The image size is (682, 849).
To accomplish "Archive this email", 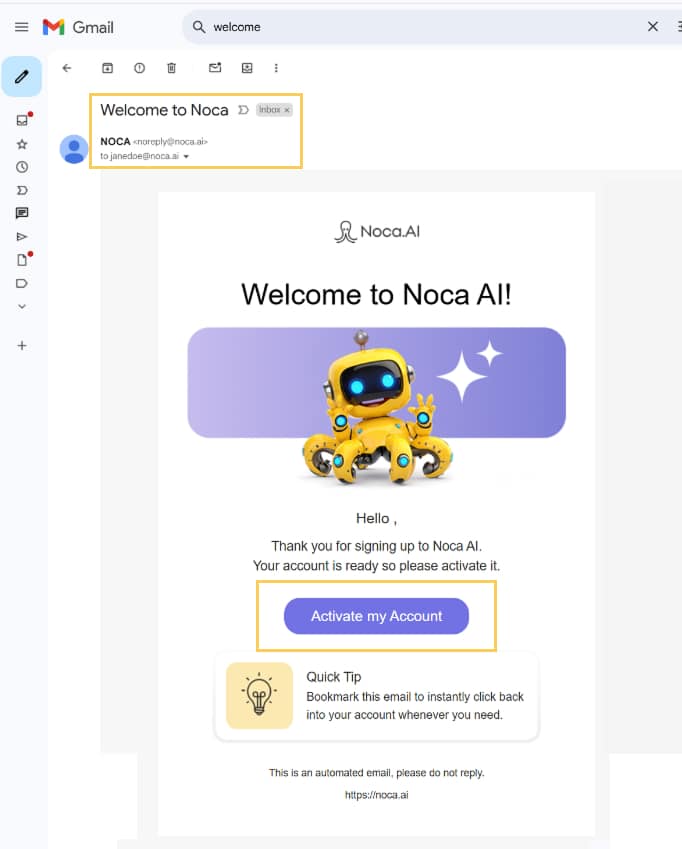I will (108, 68).
